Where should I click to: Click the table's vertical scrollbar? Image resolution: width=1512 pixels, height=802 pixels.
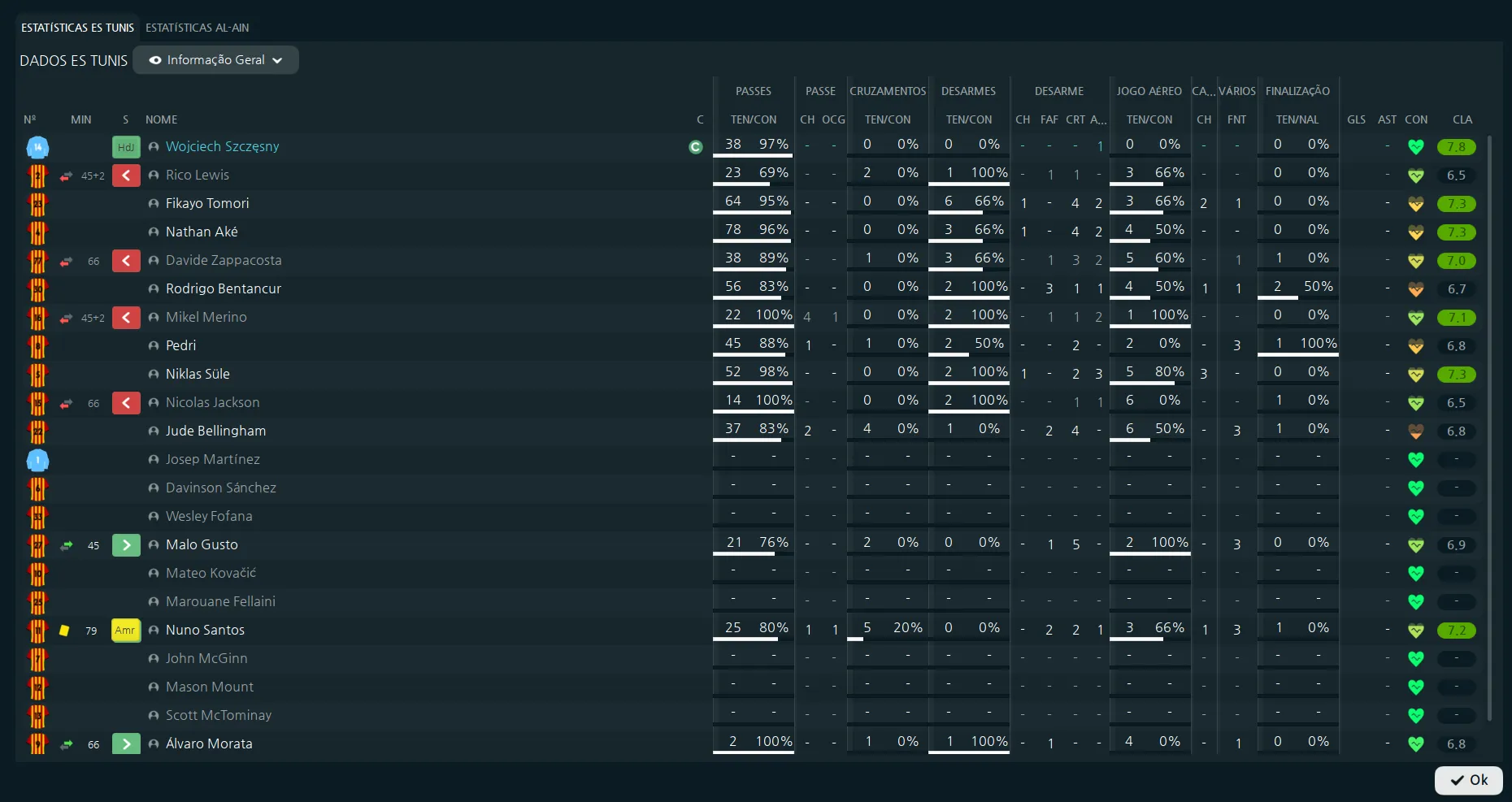(1489, 428)
